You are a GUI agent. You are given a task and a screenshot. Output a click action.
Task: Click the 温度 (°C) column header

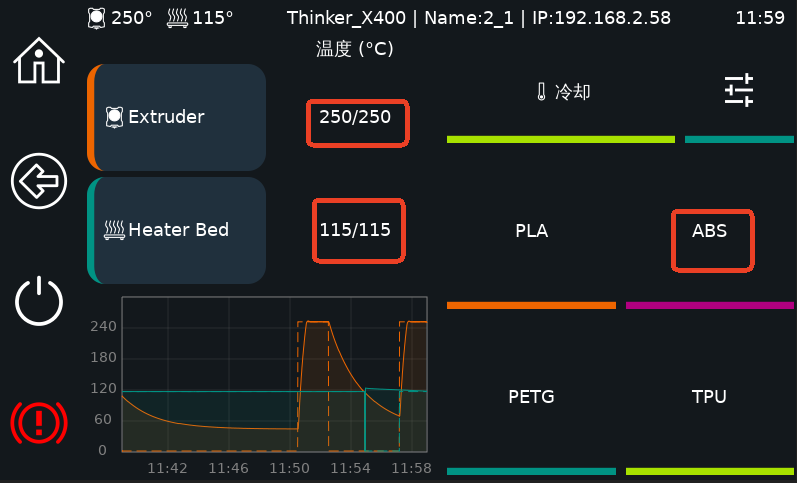pos(354,49)
